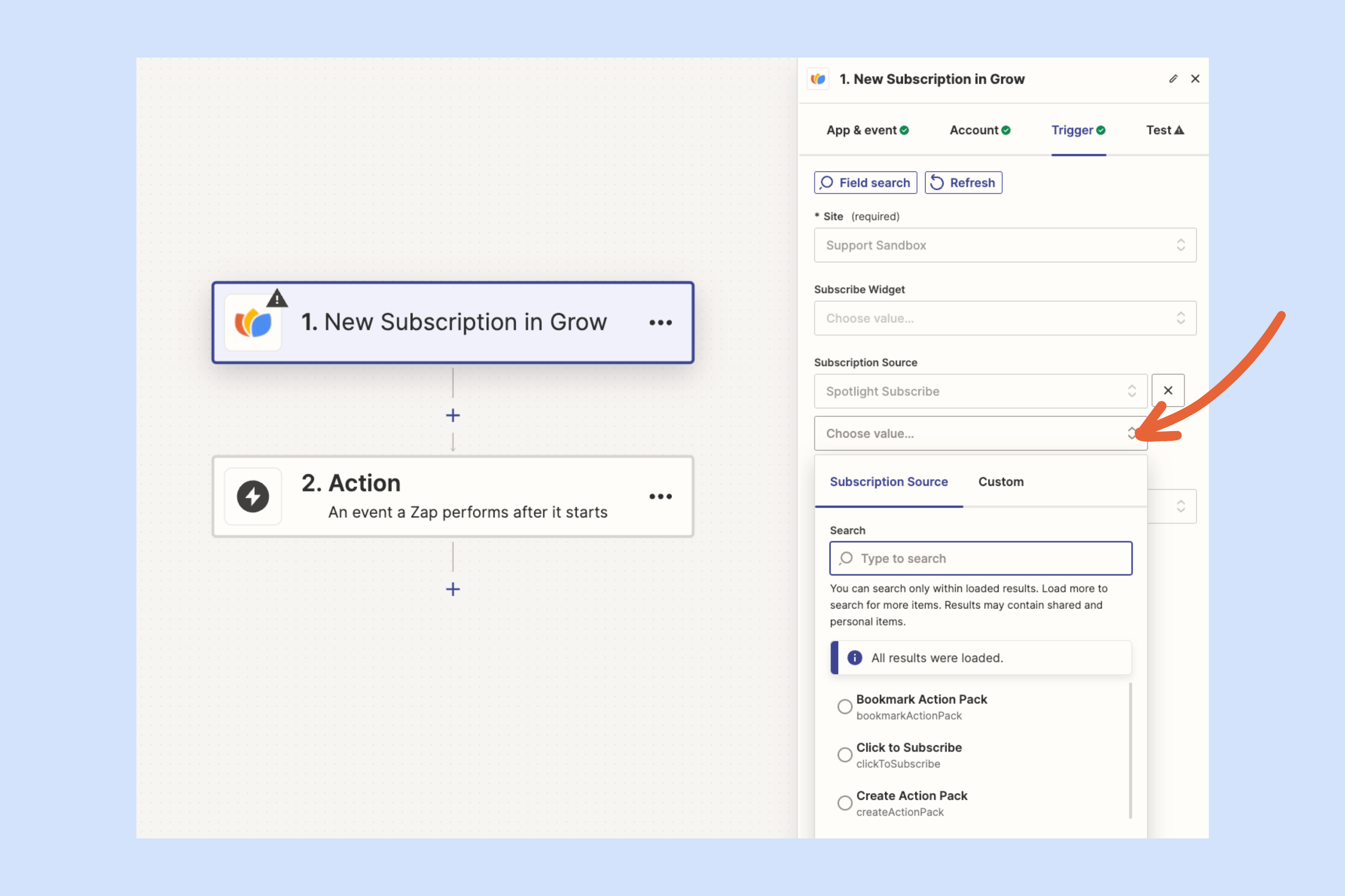Select the Subscription Source dropdown tab

click(x=889, y=482)
